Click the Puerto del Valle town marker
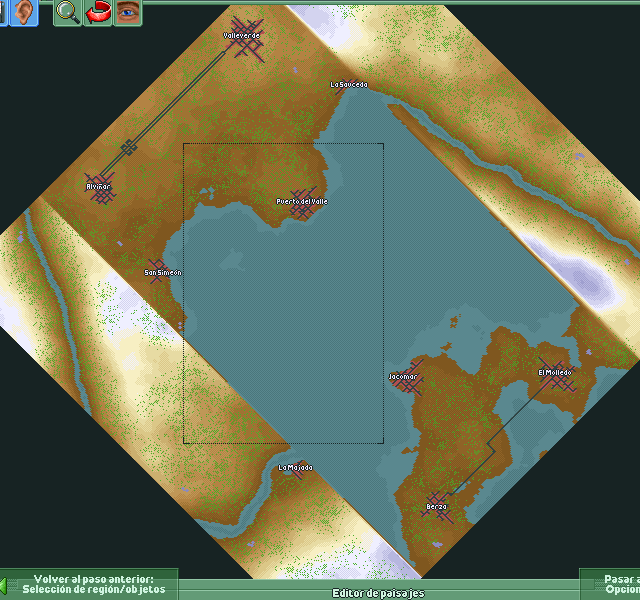 (301, 202)
